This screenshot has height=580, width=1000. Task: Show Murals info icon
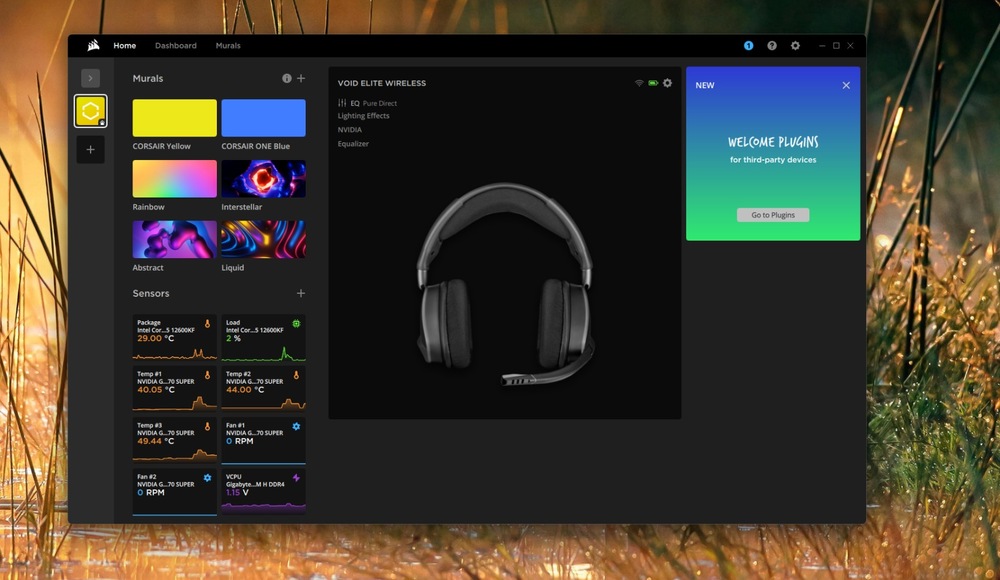(x=287, y=78)
